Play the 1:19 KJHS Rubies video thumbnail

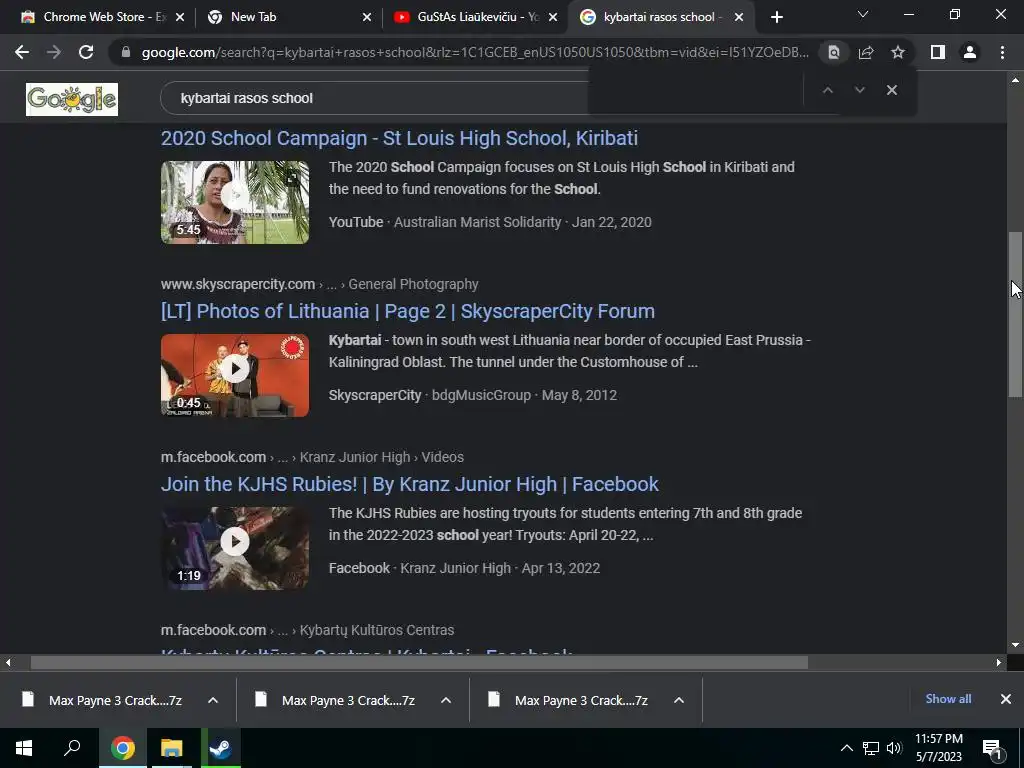pos(234,549)
